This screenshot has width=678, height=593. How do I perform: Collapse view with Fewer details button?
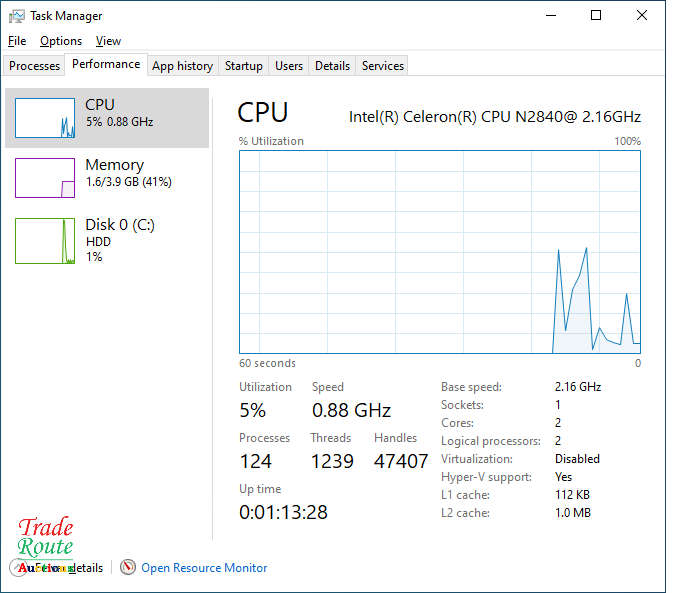coord(57,567)
